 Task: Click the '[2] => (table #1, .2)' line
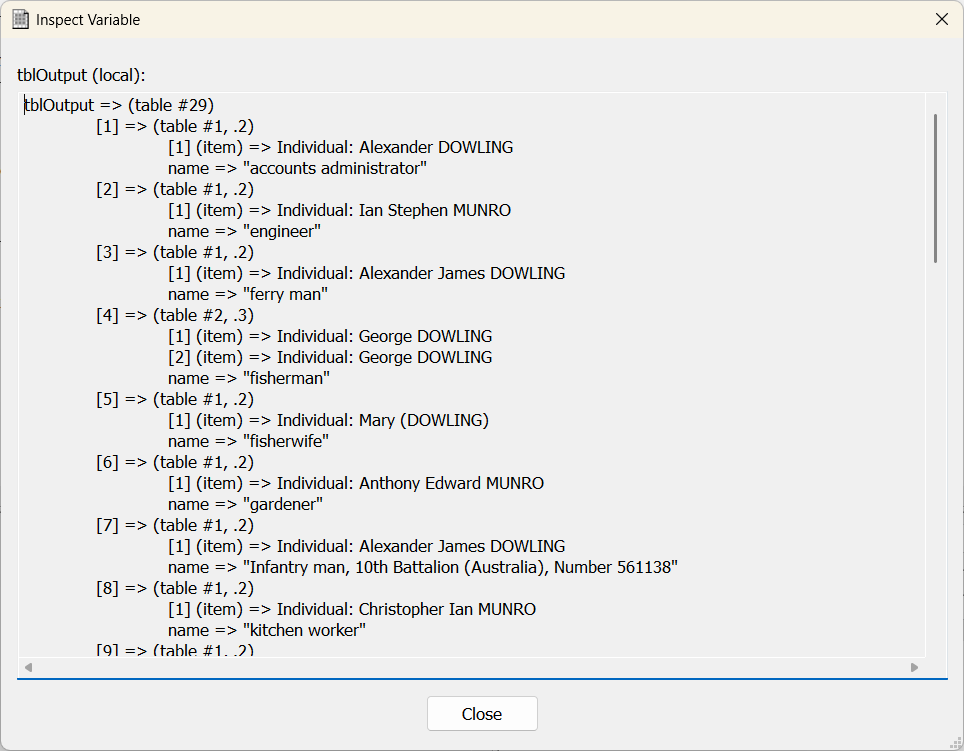click(175, 189)
